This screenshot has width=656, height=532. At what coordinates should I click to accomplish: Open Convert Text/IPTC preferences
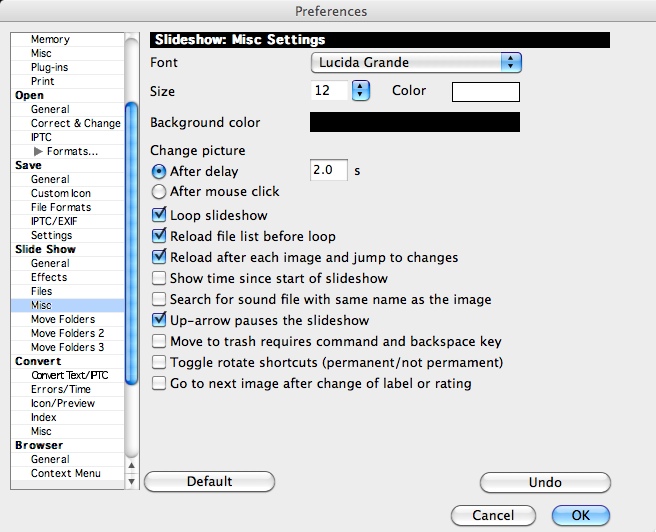click(68, 376)
